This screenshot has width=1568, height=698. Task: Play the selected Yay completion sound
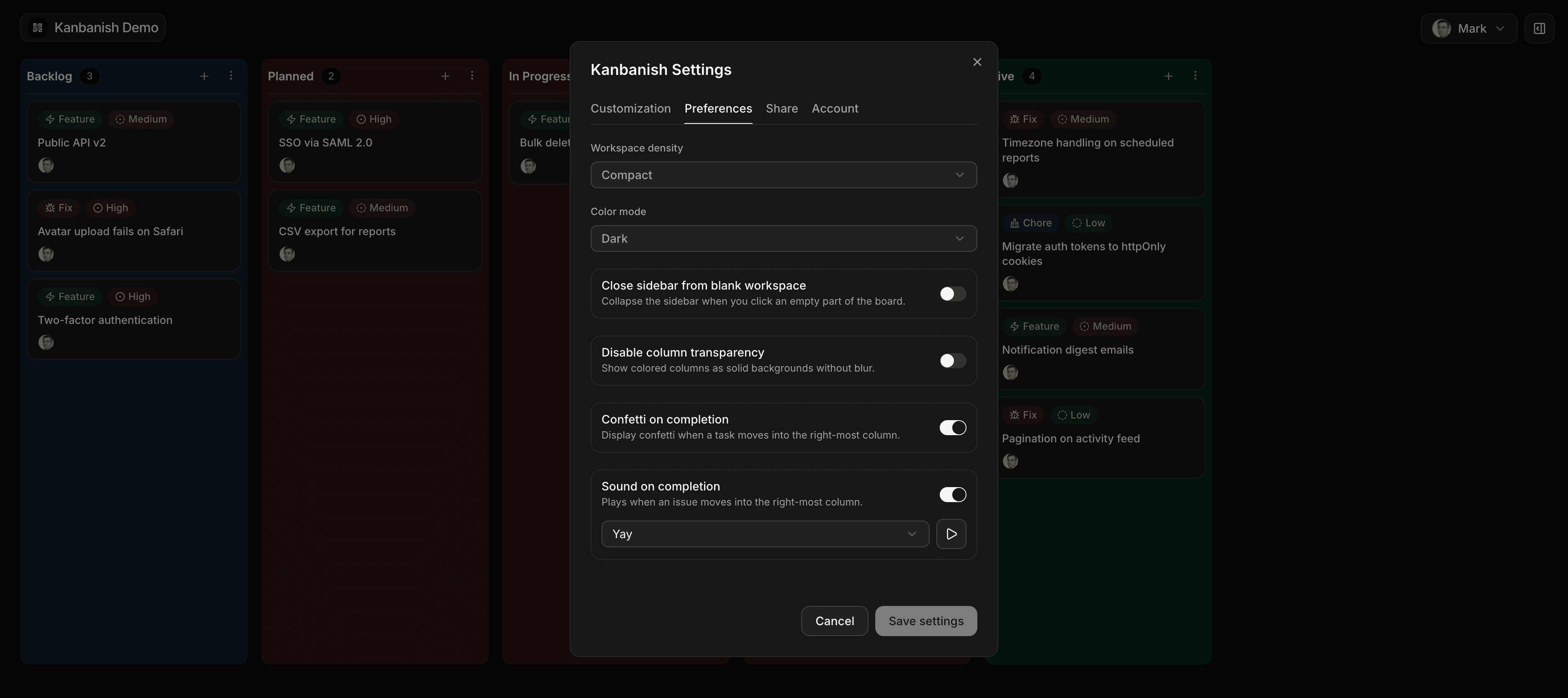pyautogui.click(x=951, y=534)
